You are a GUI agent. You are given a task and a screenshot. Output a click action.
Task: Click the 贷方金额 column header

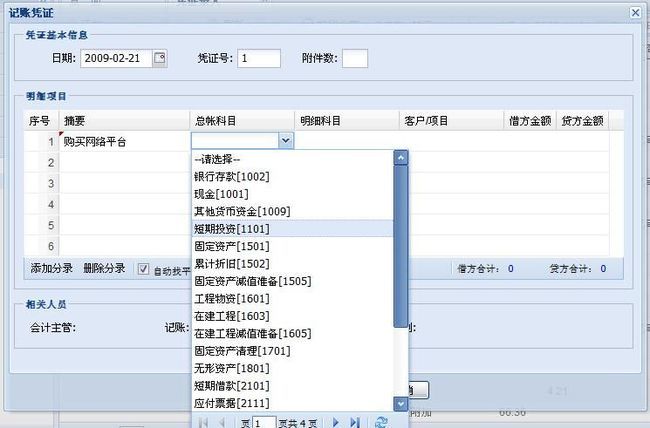582,121
